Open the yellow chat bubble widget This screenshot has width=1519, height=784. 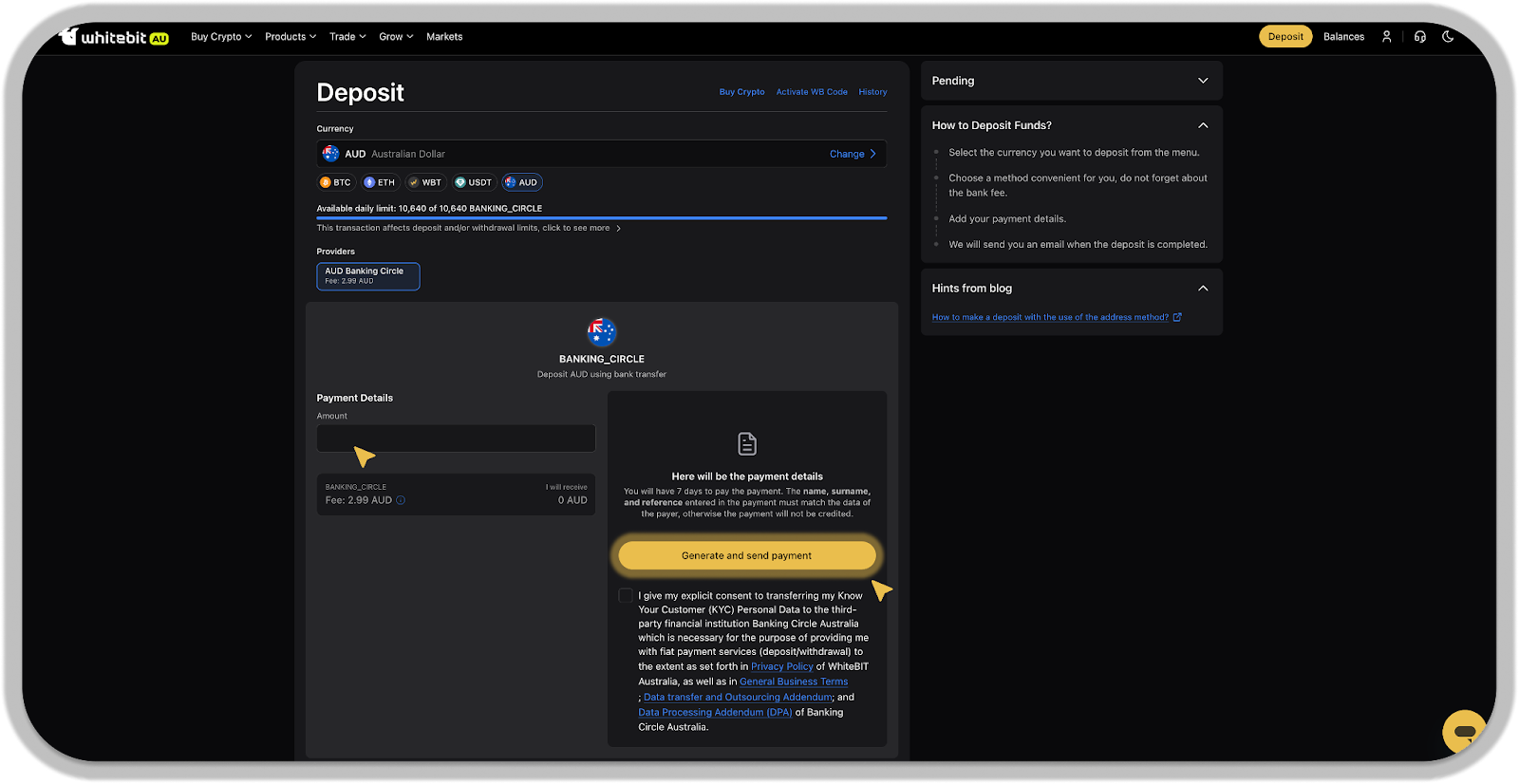click(x=1463, y=731)
